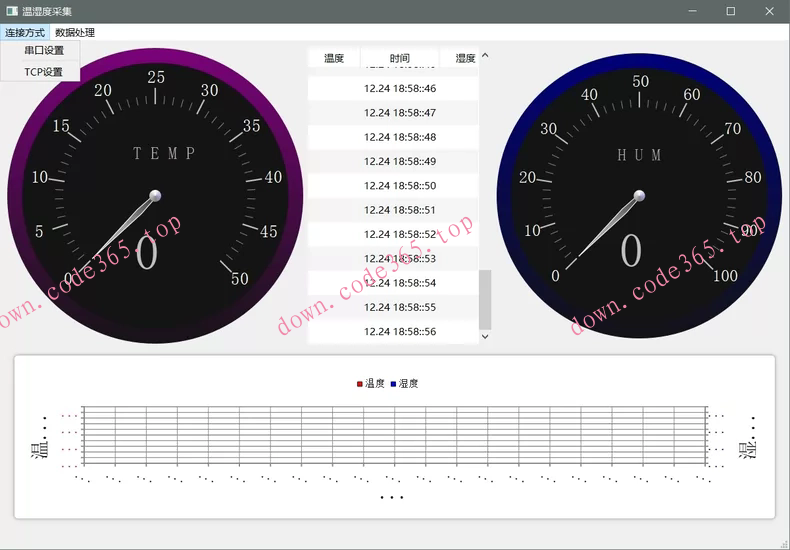Minimize the 温湿度采集 window

(691, 11)
